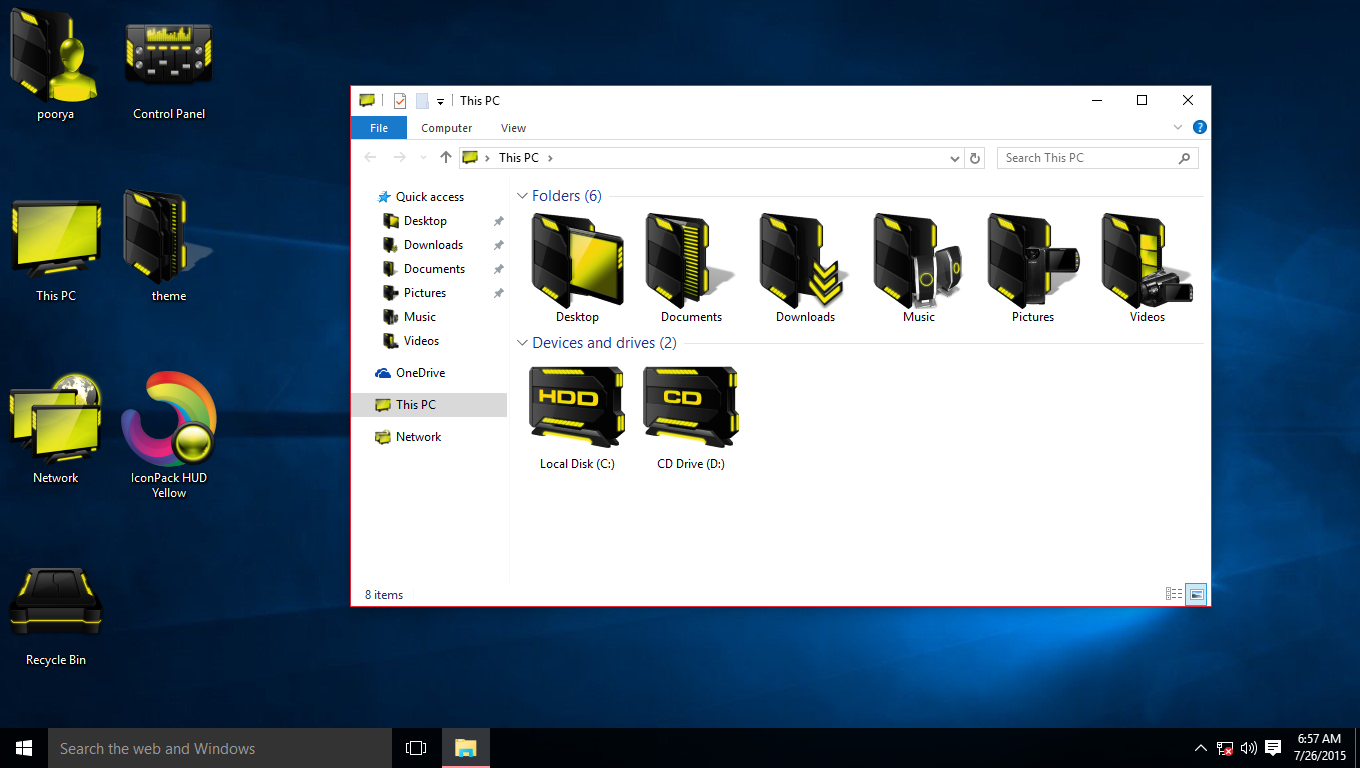Click the search This PC field
This screenshot has width=1360, height=768.
[1090, 158]
